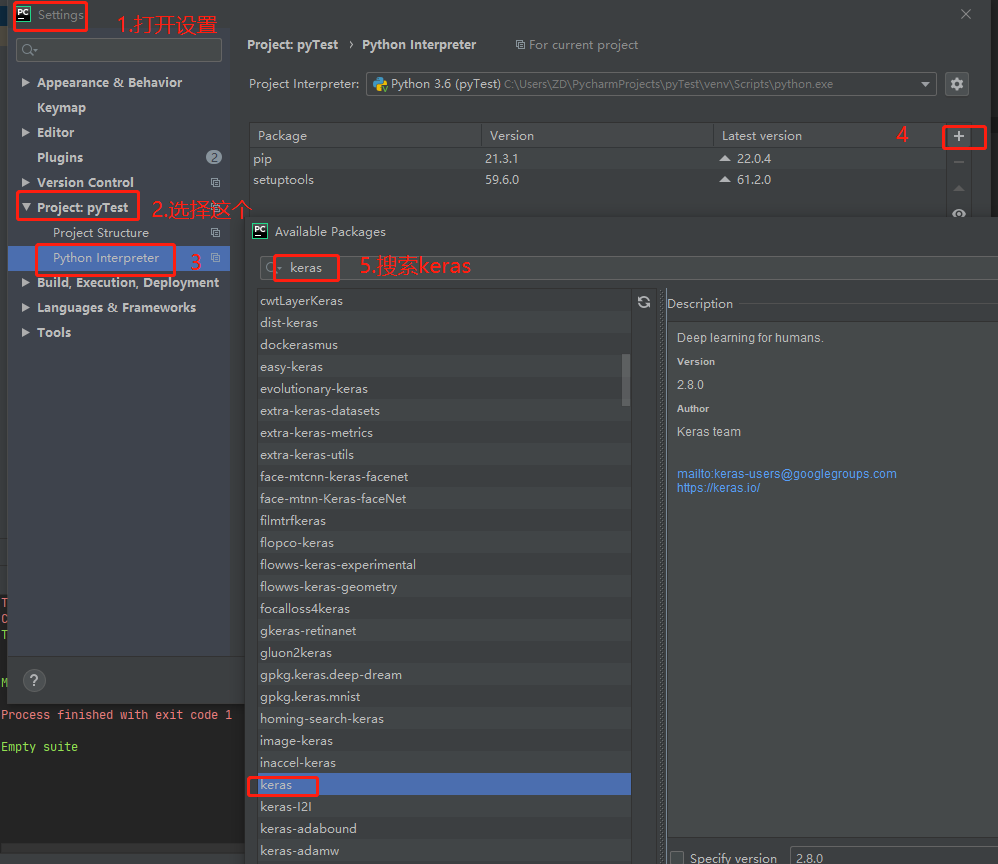998x864 pixels.
Task: Click the add package plus icon
Action: pyautogui.click(x=959, y=136)
